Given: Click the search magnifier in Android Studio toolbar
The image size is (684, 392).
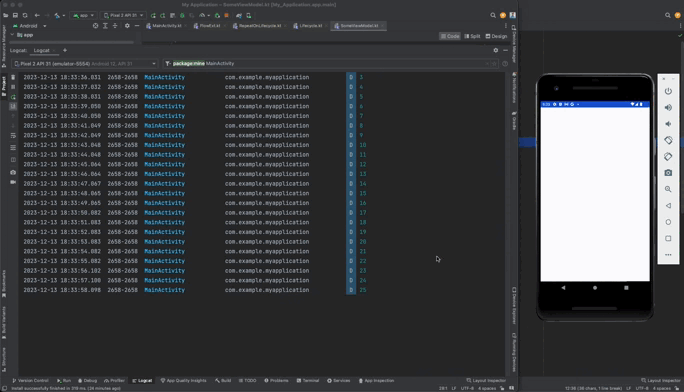Looking at the screenshot, I should pos(493,15).
